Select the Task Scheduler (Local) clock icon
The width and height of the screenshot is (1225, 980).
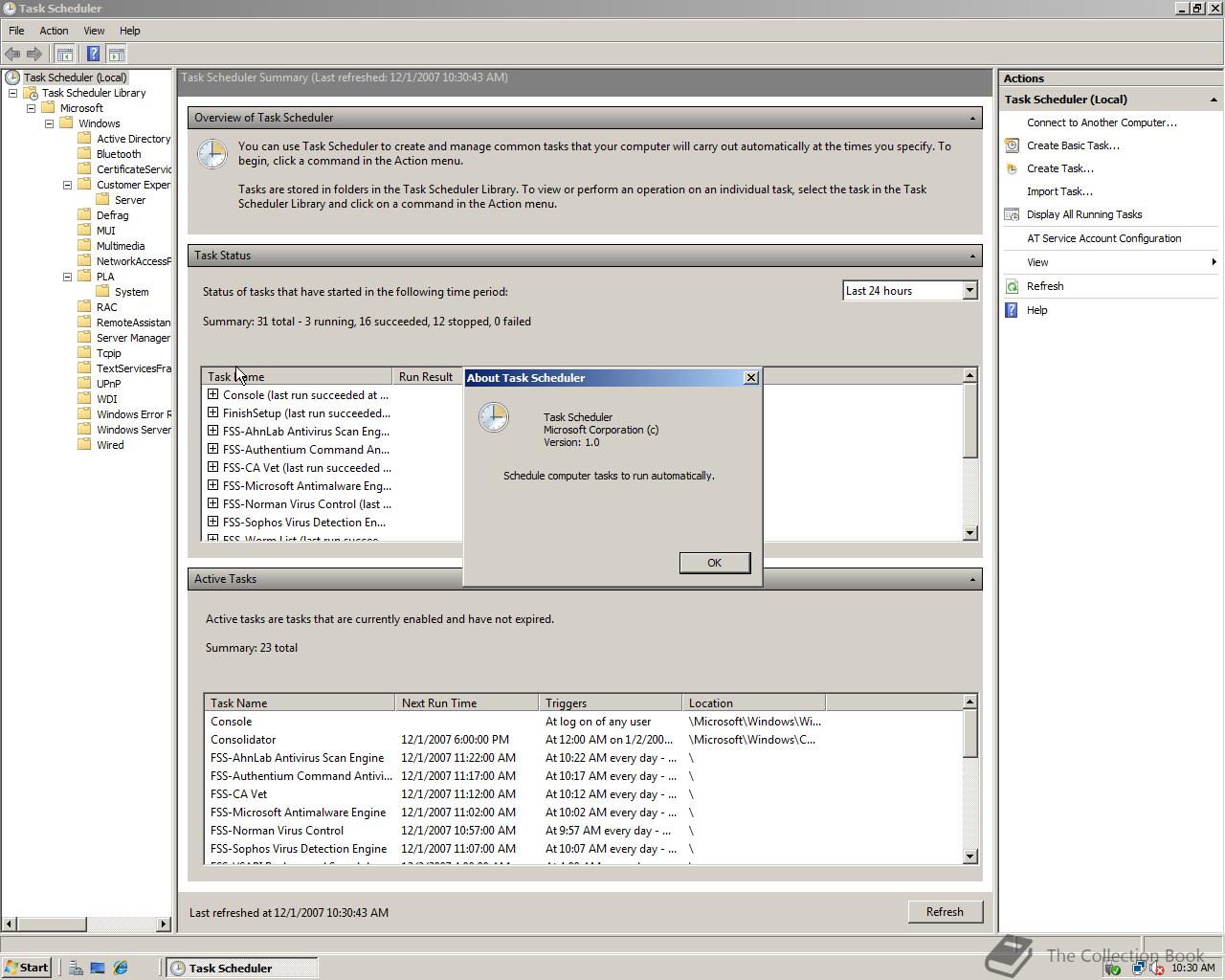12,78
